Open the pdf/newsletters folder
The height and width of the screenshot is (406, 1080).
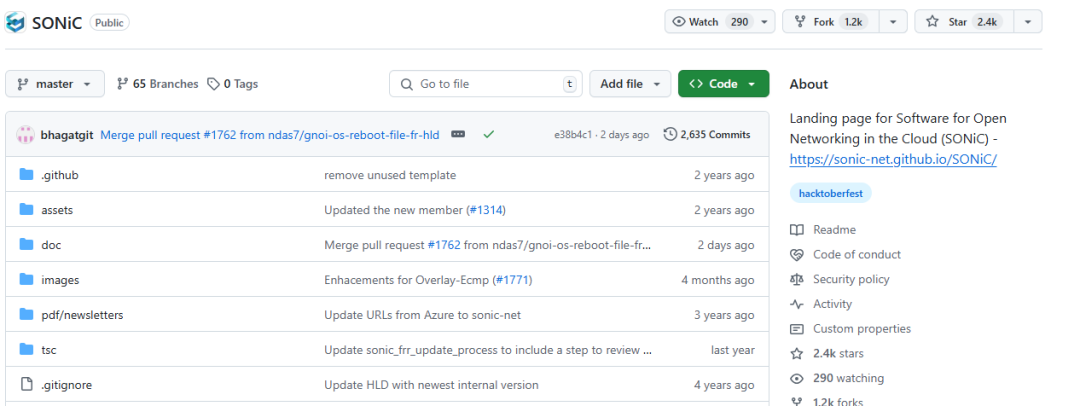82,315
